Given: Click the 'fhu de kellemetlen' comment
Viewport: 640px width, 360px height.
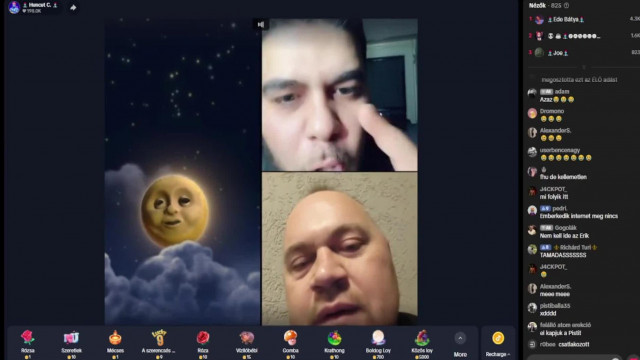Looking at the screenshot, I should tap(563, 177).
